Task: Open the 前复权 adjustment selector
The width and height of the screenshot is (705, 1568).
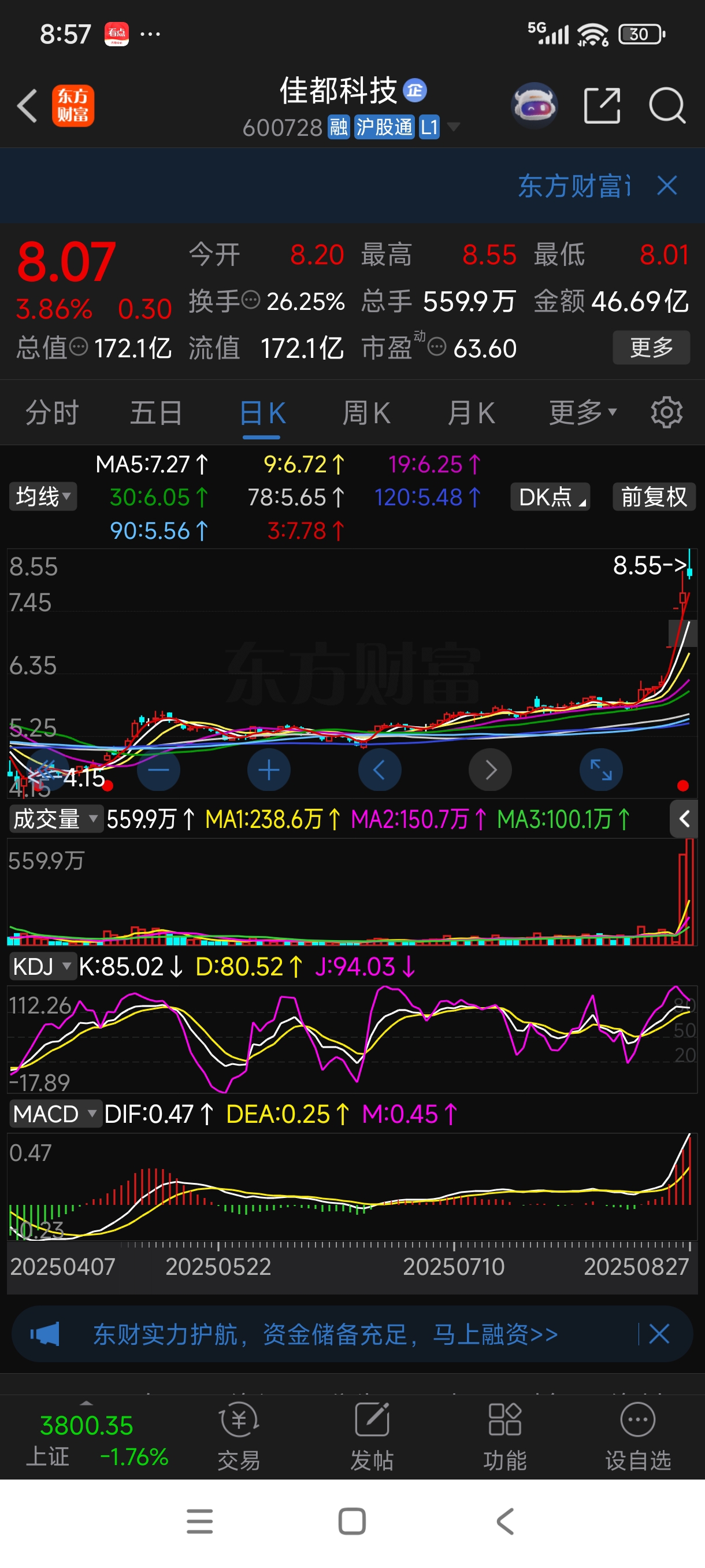Action: [654, 497]
